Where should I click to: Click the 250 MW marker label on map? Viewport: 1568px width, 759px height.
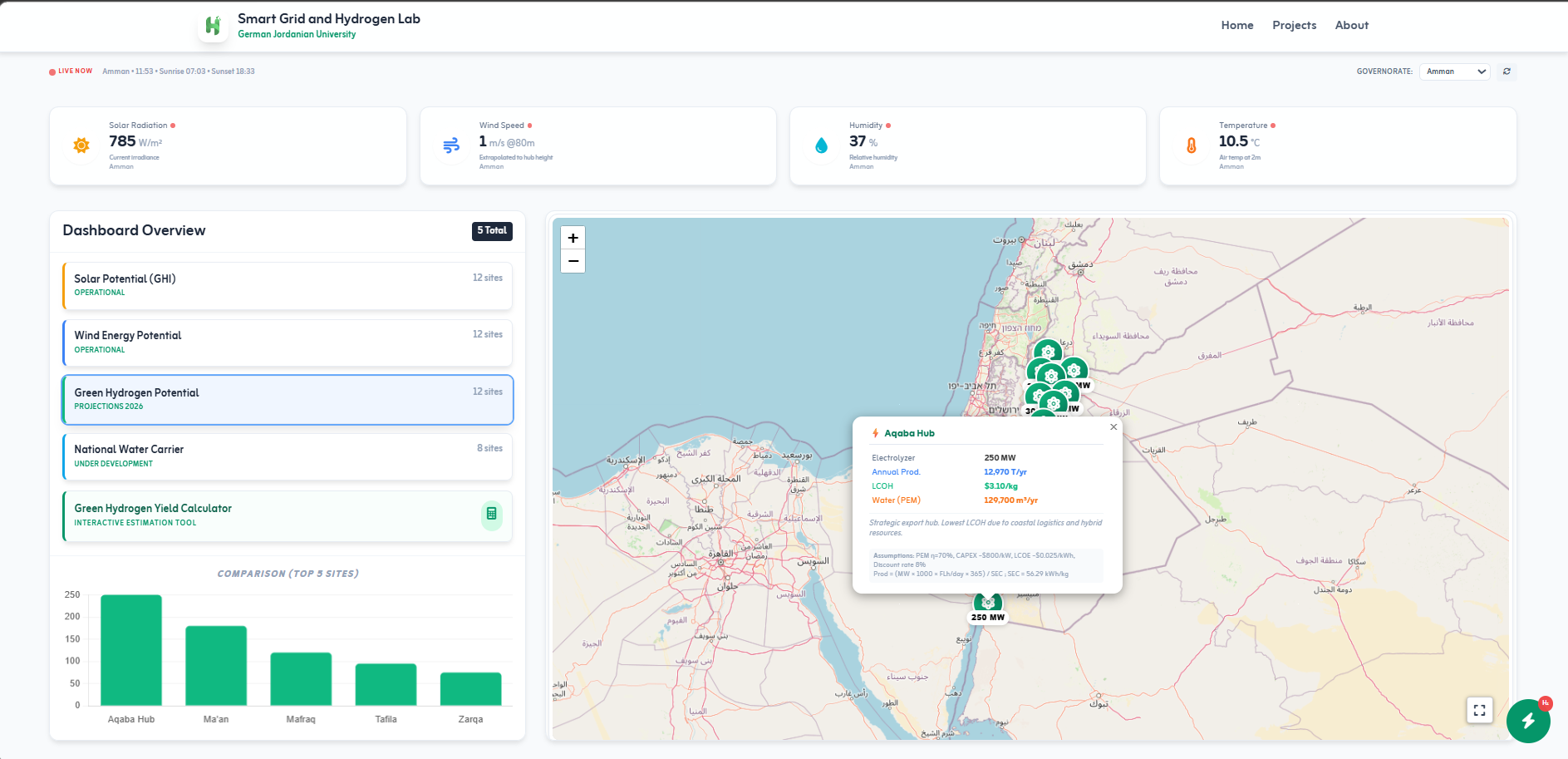pyautogui.click(x=988, y=618)
